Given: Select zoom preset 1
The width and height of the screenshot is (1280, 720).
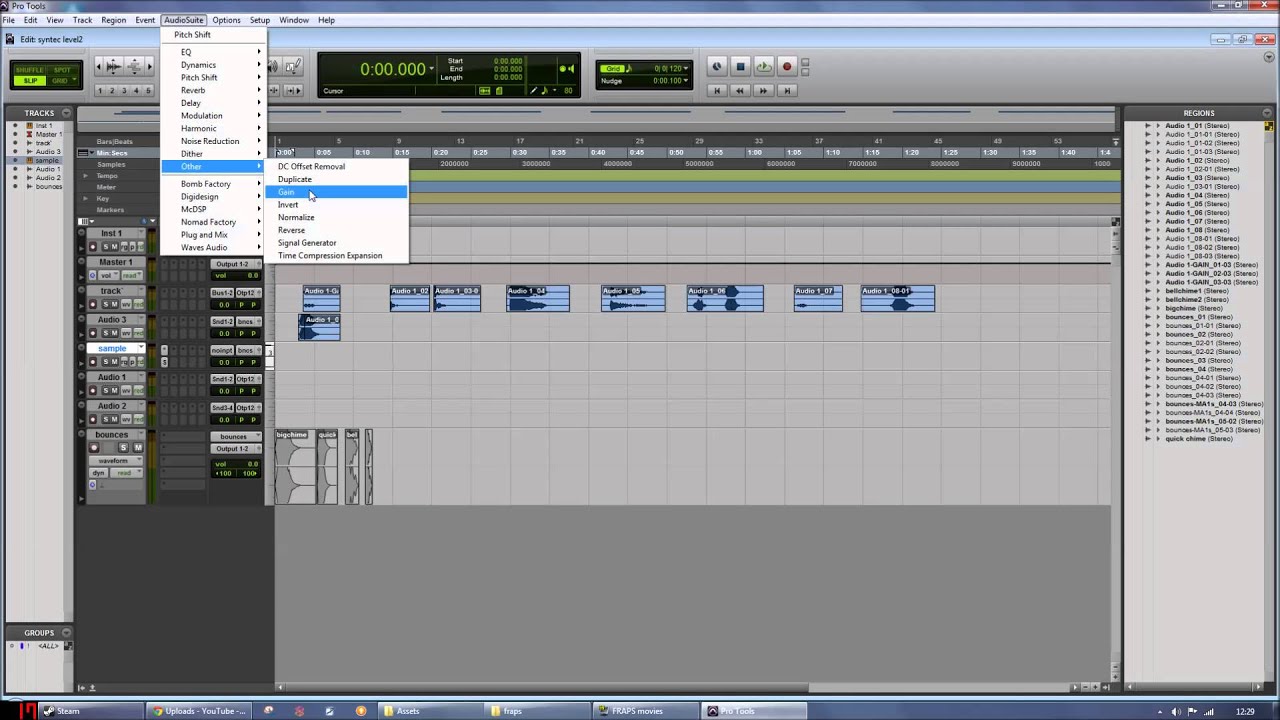Looking at the screenshot, I should [x=100, y=91].
